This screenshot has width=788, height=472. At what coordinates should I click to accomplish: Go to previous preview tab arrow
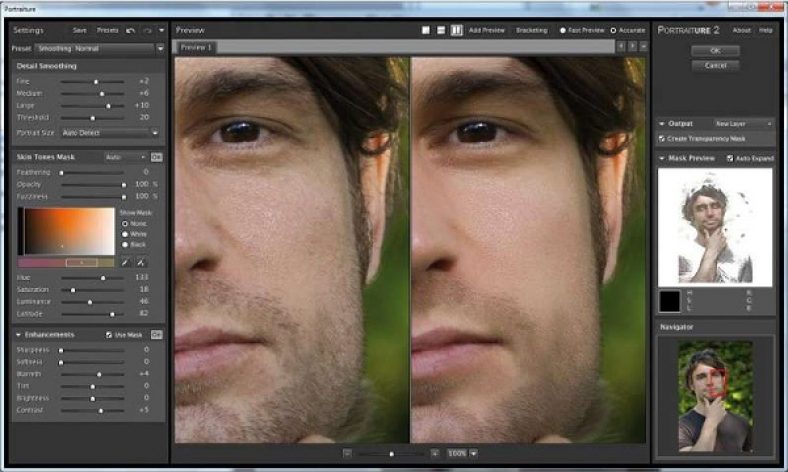[x=621, y=46]
